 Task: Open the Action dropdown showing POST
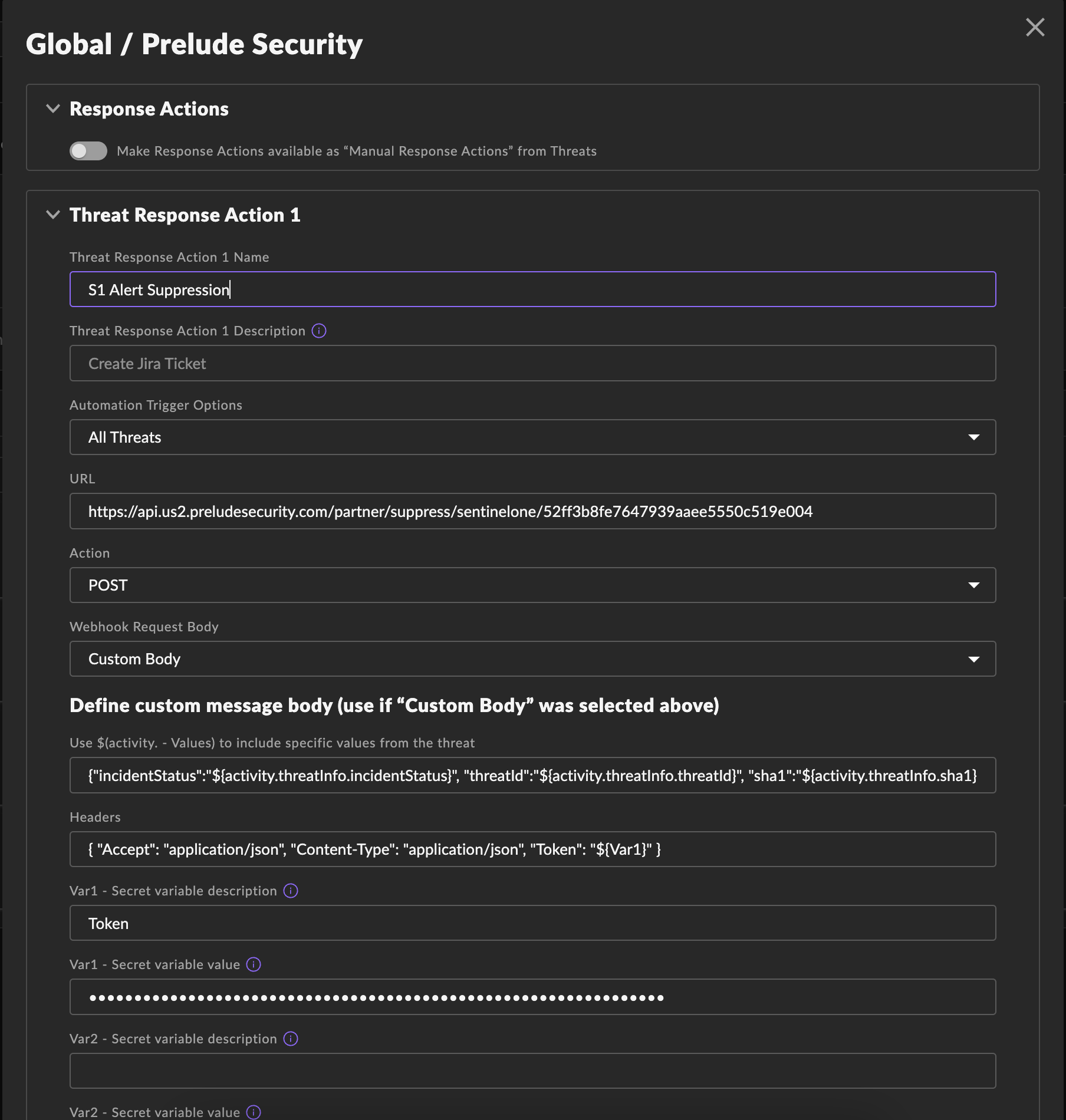[x=973, y=585]
